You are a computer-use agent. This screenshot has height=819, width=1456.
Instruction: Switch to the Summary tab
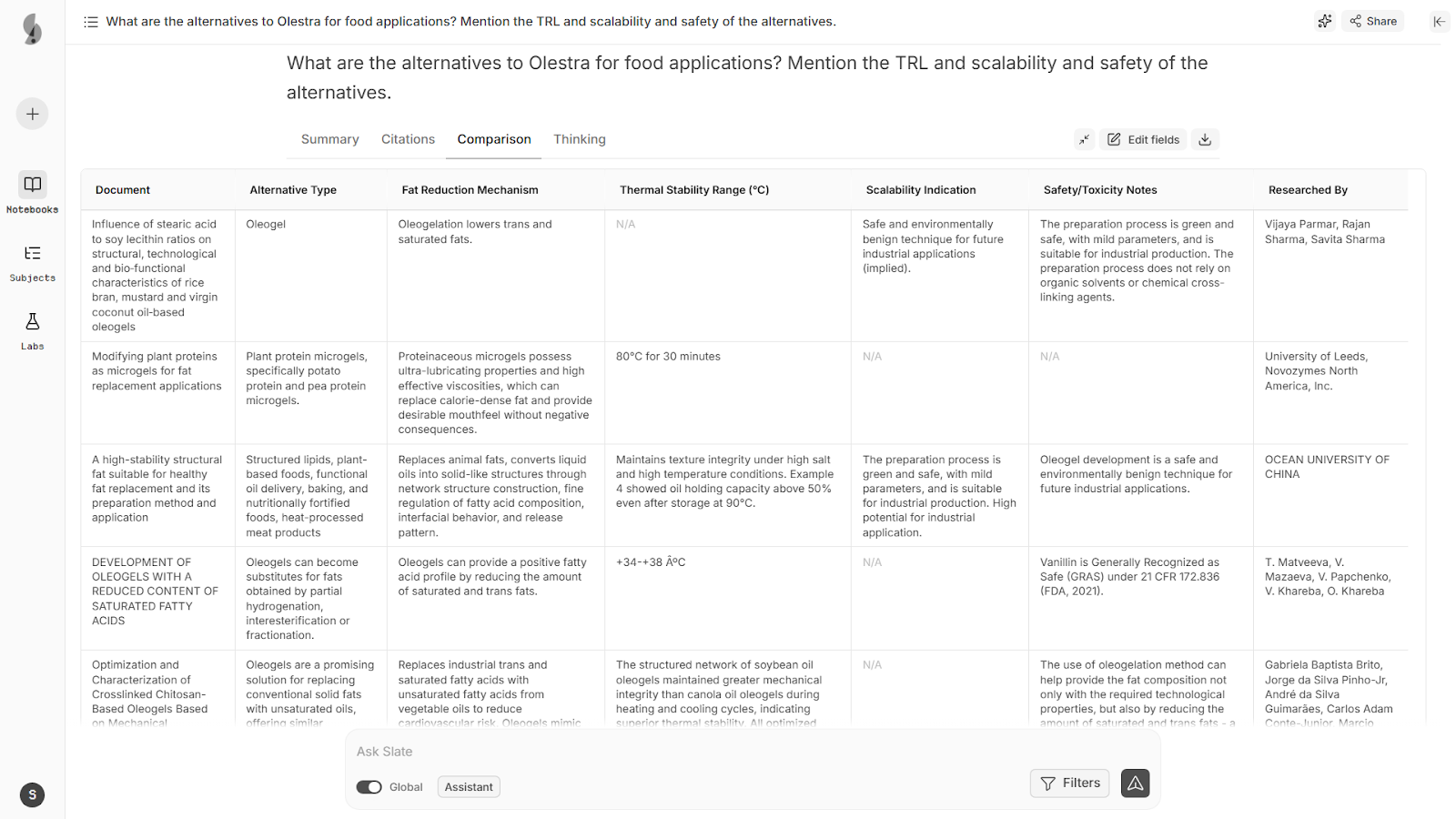click(x=329, y=139)
